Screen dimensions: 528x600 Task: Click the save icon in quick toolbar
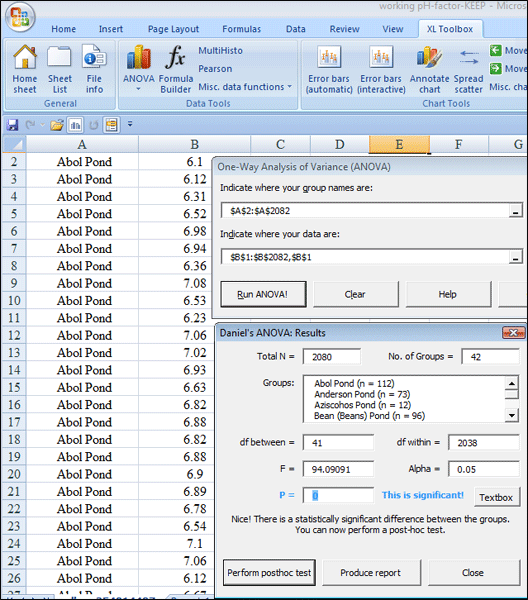pos(12,125)
